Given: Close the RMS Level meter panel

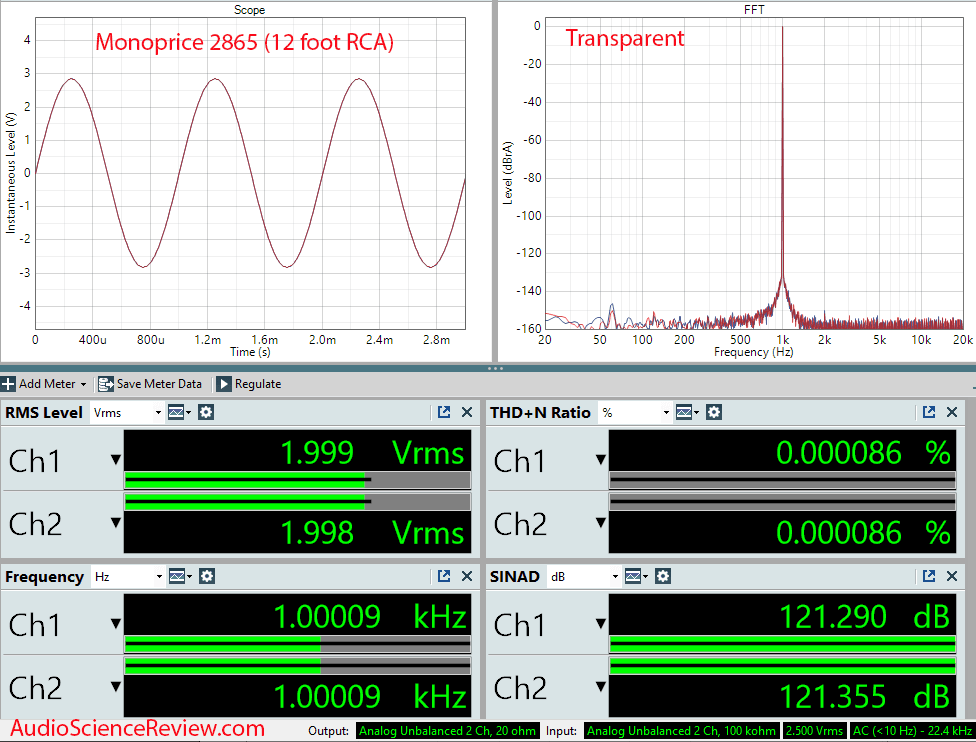Looking at the screenshot, I should tap(467, 412).
